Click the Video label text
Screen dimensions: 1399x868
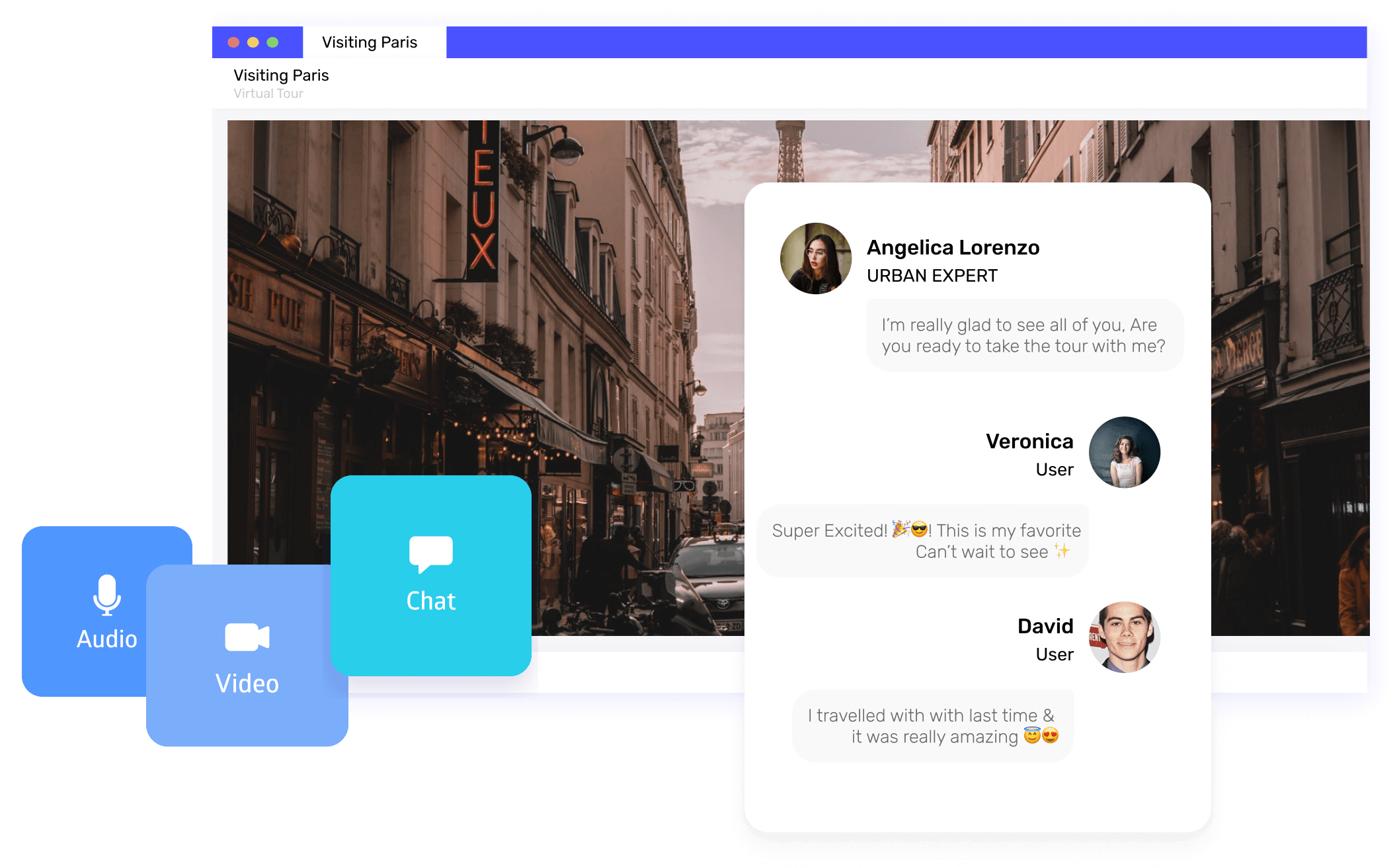pyautogui.click(x=247, y=684)
